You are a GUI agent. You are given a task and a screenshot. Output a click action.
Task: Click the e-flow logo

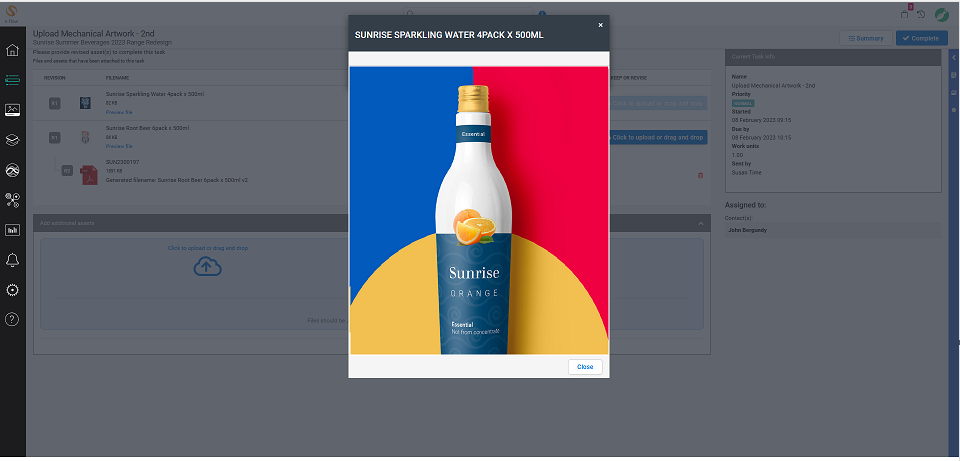point(12,14)
